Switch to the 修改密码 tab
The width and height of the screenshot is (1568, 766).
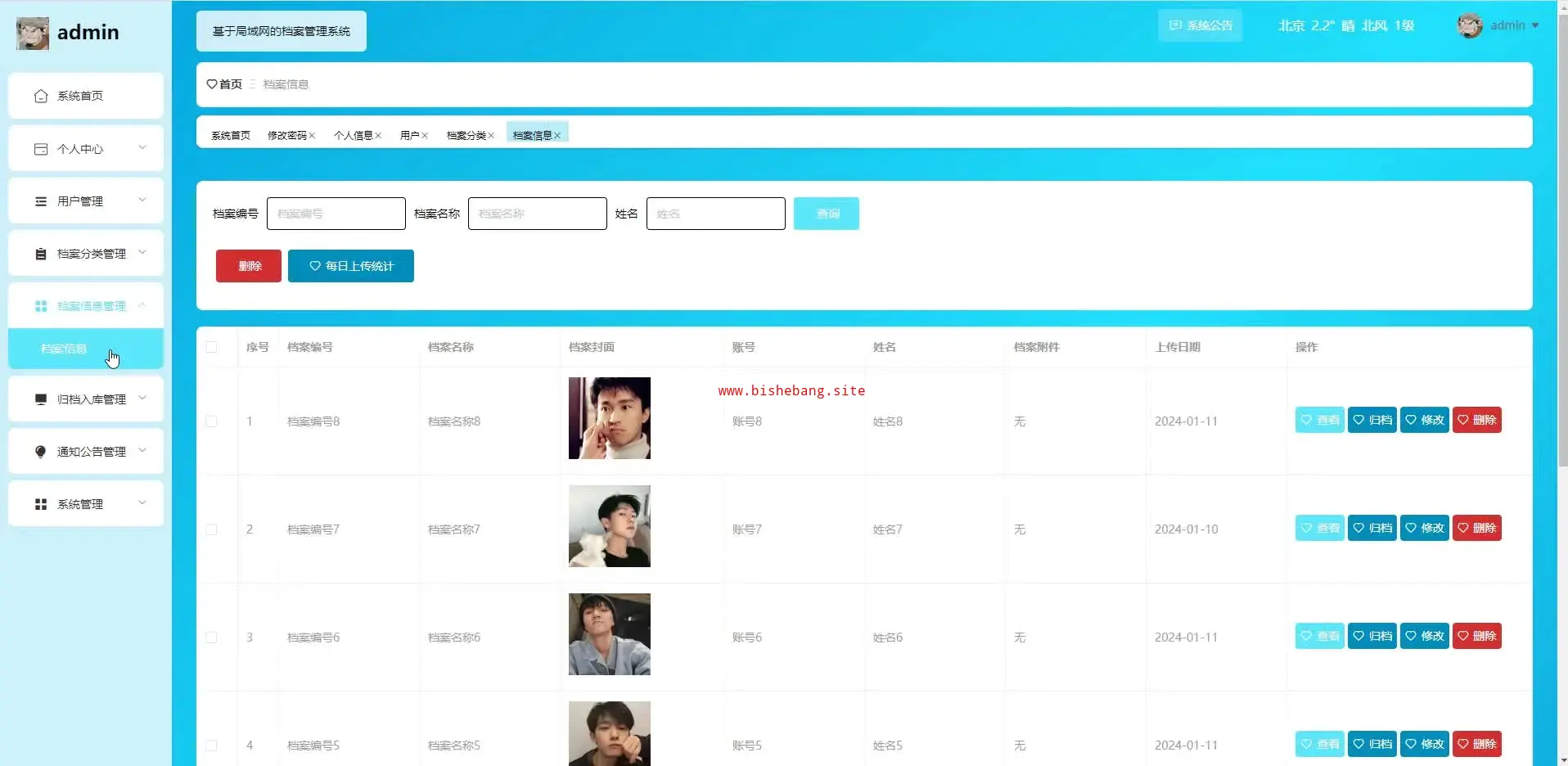point(287,136)
